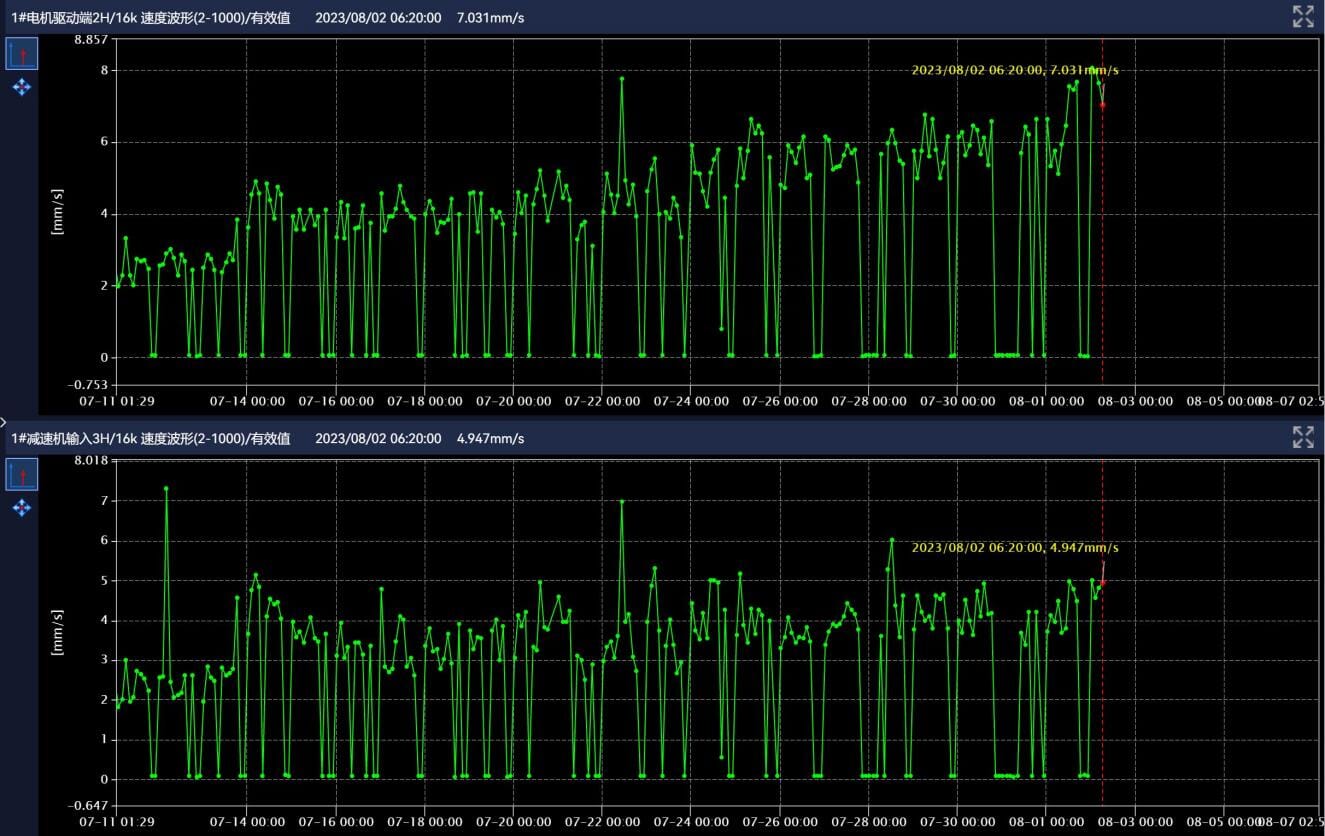Maximize the 1#减速机输入3H chart to fullscreen
This screenshot has width=1325, height=836.
[1302, 437]
